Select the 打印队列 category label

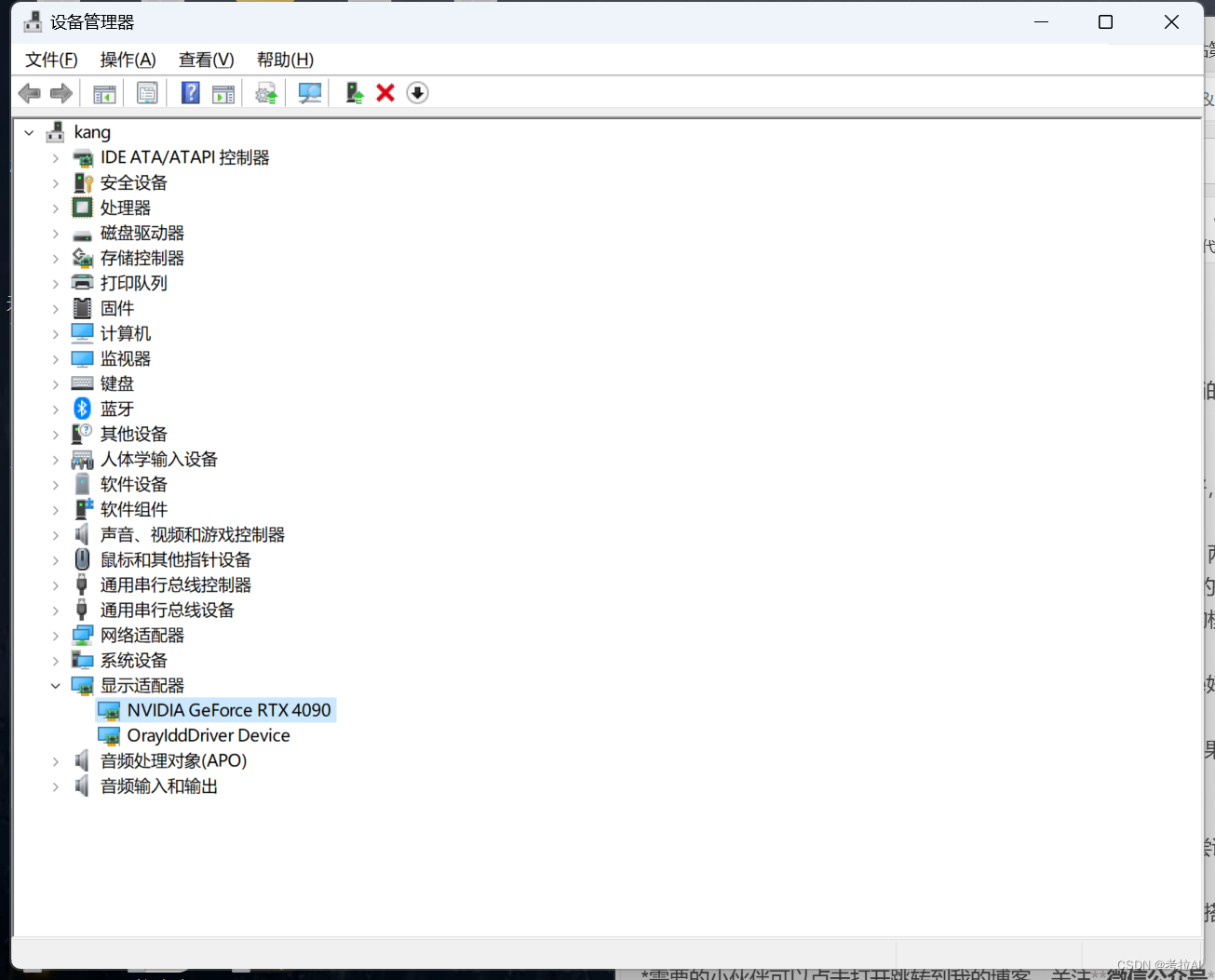coord(134,283)
